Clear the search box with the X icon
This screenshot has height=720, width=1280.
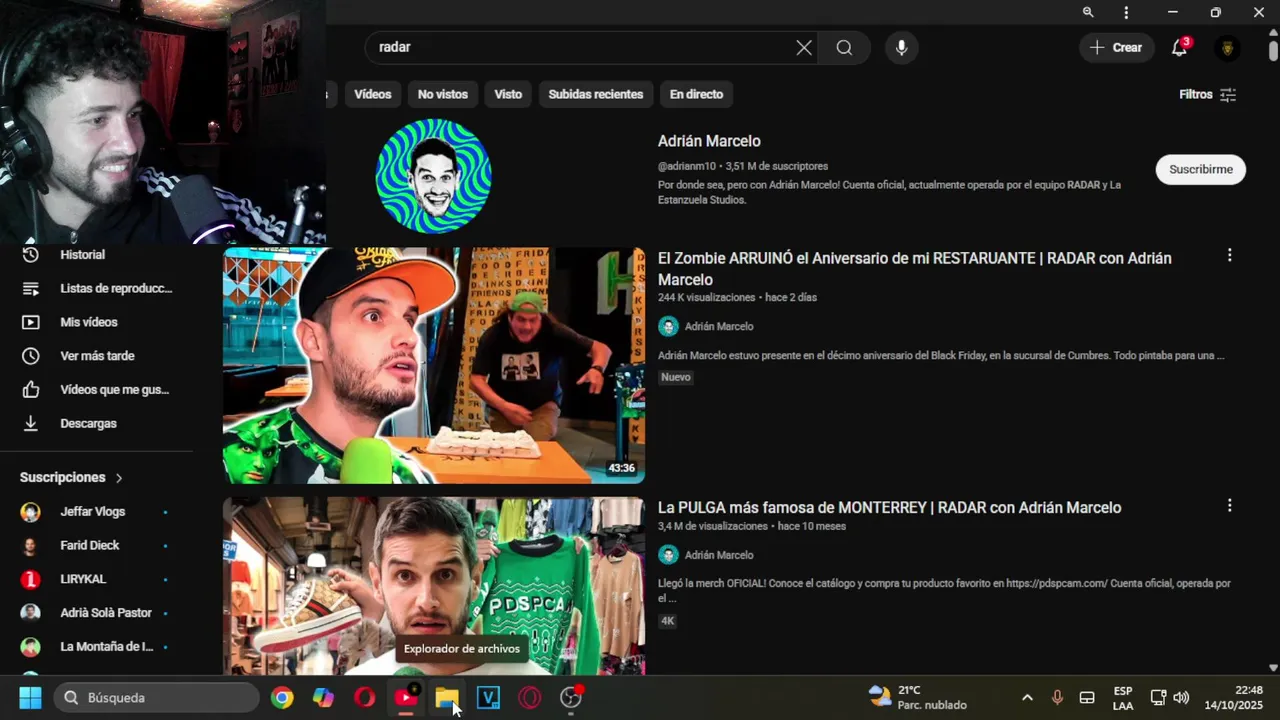point(804,48)
